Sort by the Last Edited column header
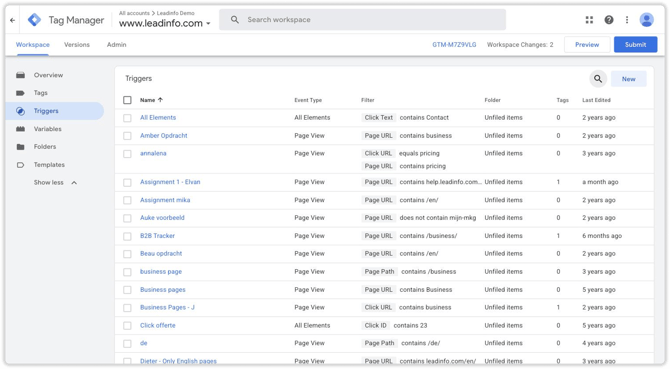Screen dimensions: 670x369 tap(596, 100)
